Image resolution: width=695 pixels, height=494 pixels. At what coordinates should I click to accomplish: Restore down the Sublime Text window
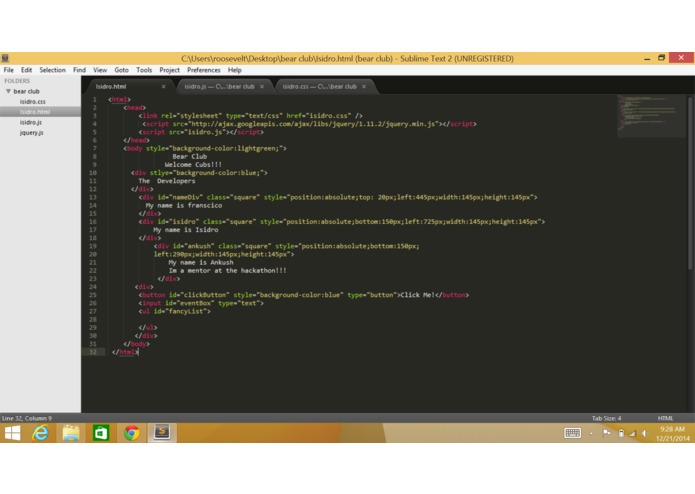pyautogui.click(x=661, y=58)
